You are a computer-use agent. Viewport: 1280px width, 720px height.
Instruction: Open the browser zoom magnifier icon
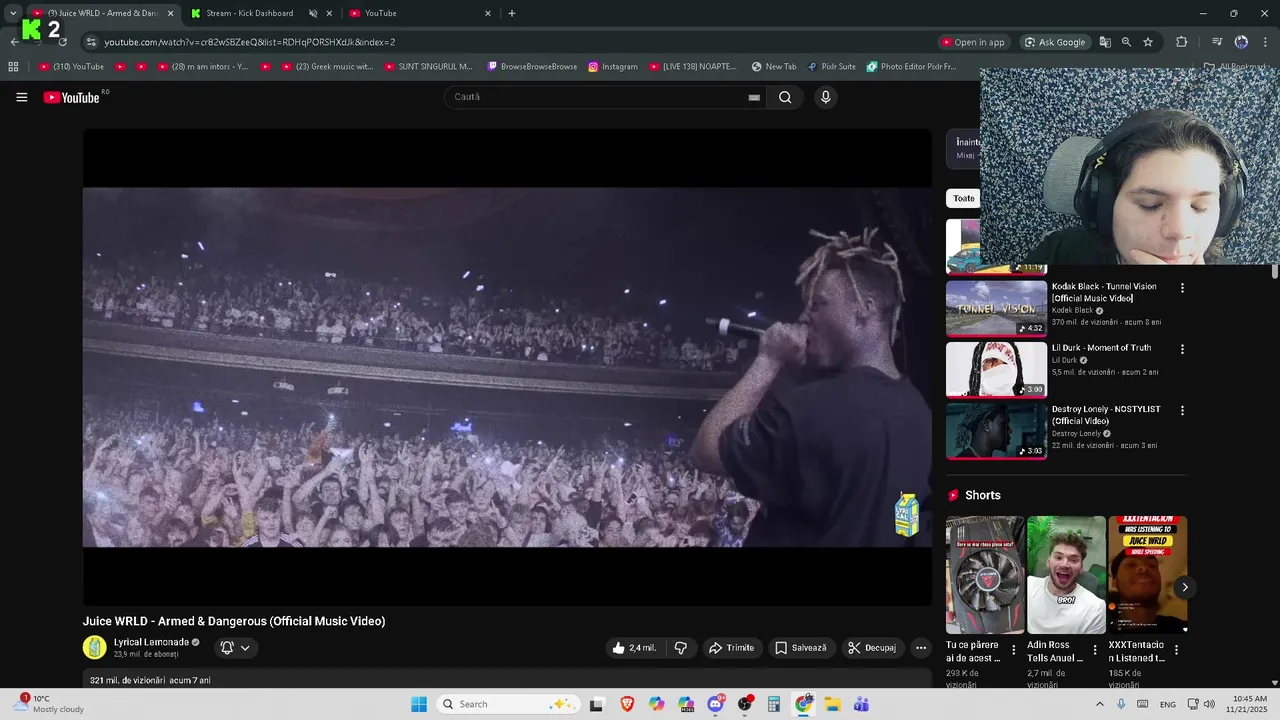click(1126, 42)
